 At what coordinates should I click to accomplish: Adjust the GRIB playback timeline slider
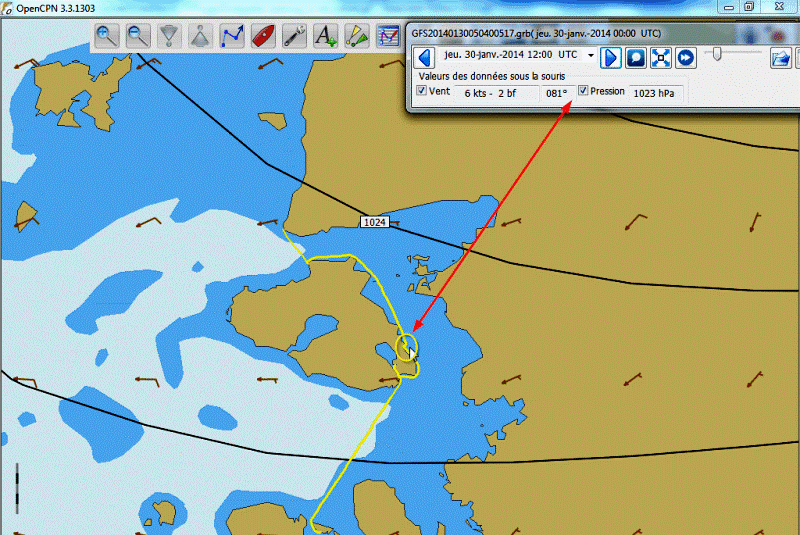(x=717, y=53)
